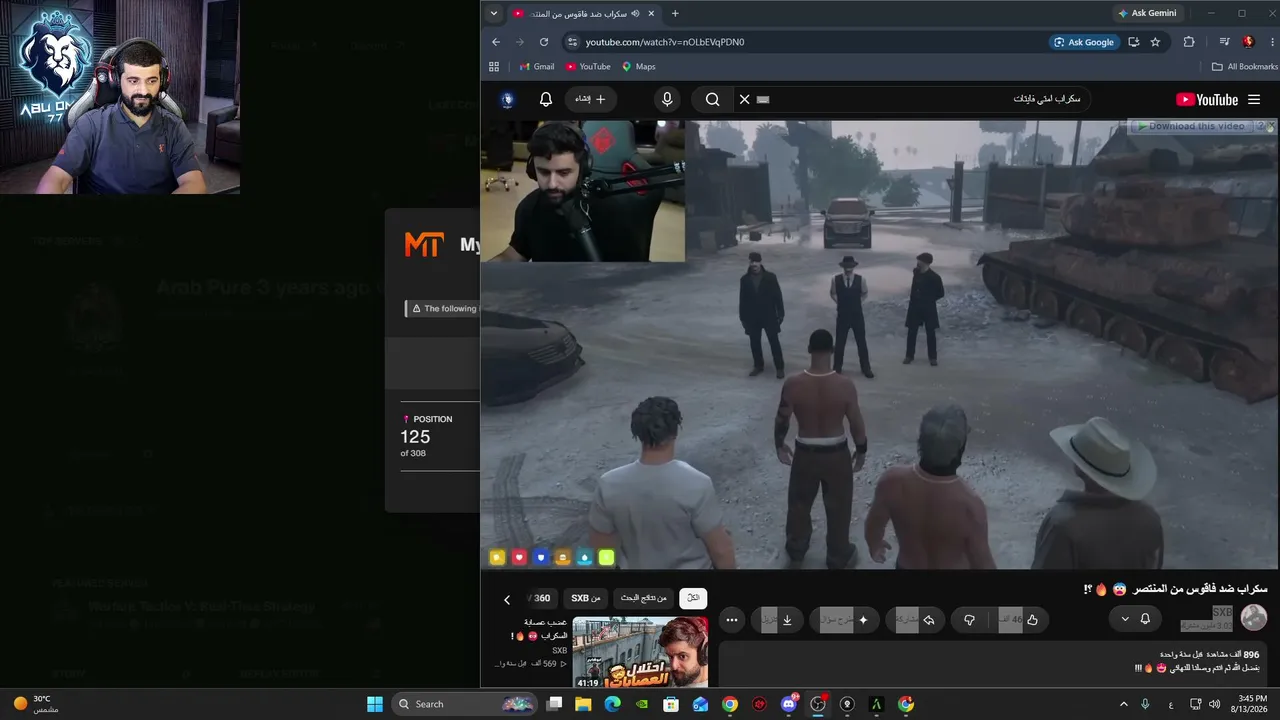Open Discord from the taskbar
The width and height of the screenshot is (1280, 720).
[789, 704]
